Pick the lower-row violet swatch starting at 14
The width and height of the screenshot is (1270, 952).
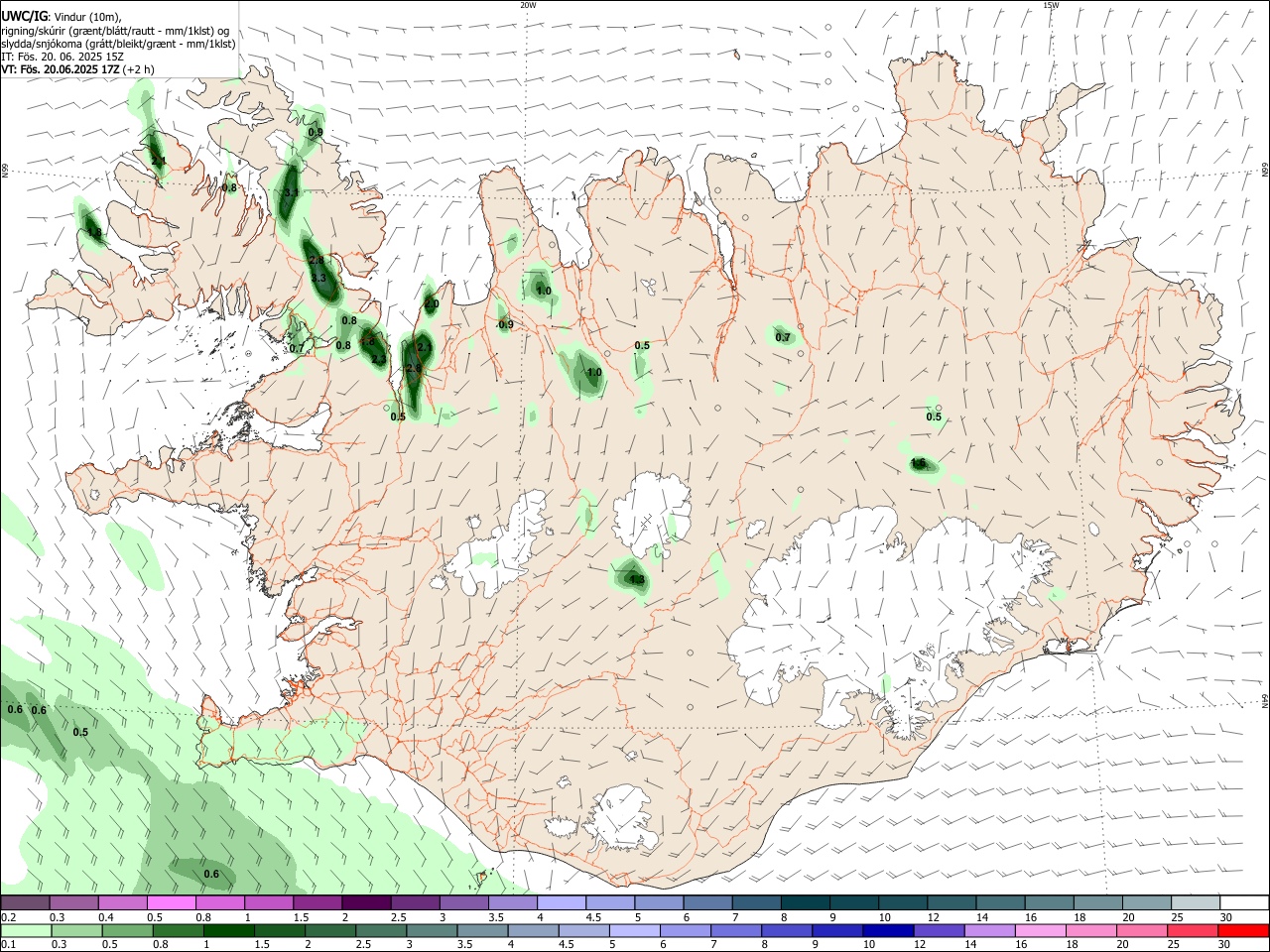(x=989, y=930)
